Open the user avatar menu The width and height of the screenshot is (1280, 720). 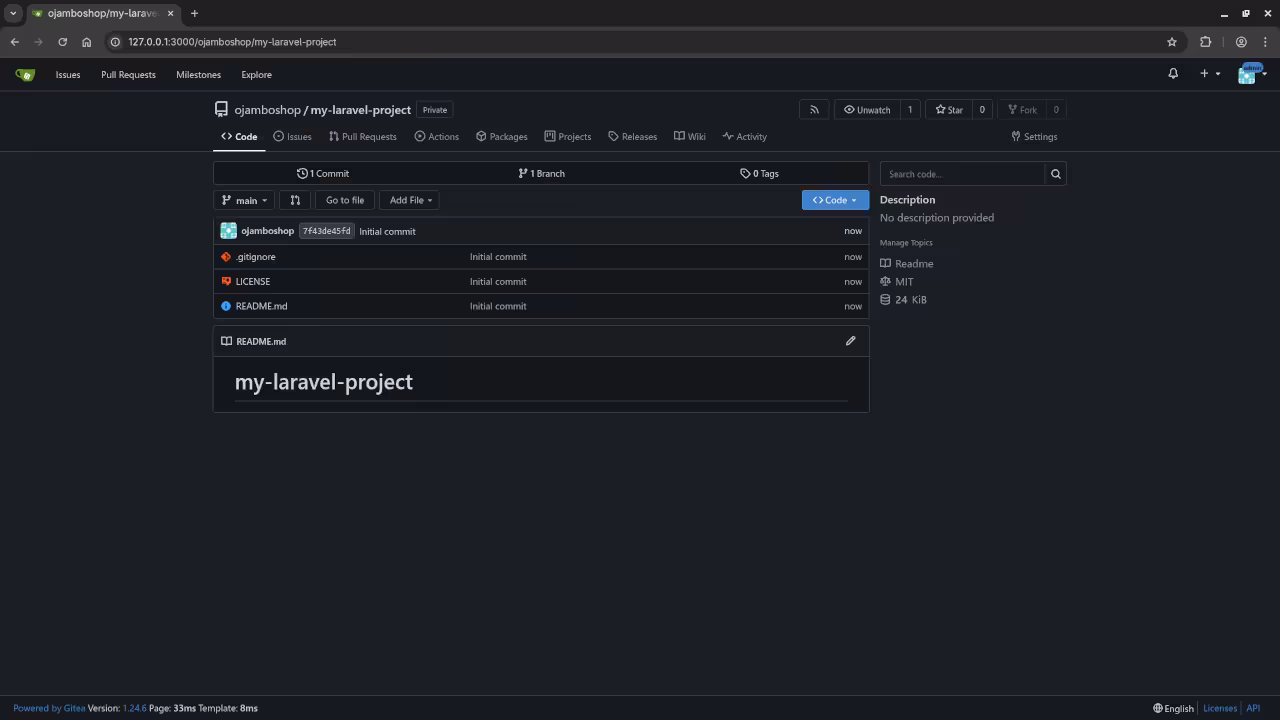[x=1251, y=74]
